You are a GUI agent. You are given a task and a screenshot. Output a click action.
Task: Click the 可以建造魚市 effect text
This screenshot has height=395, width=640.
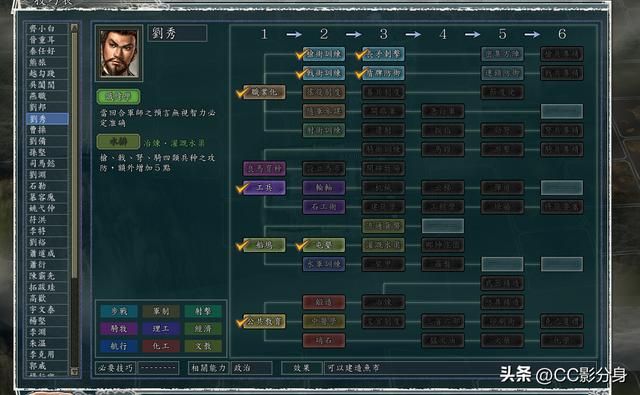tap(353, 368)
